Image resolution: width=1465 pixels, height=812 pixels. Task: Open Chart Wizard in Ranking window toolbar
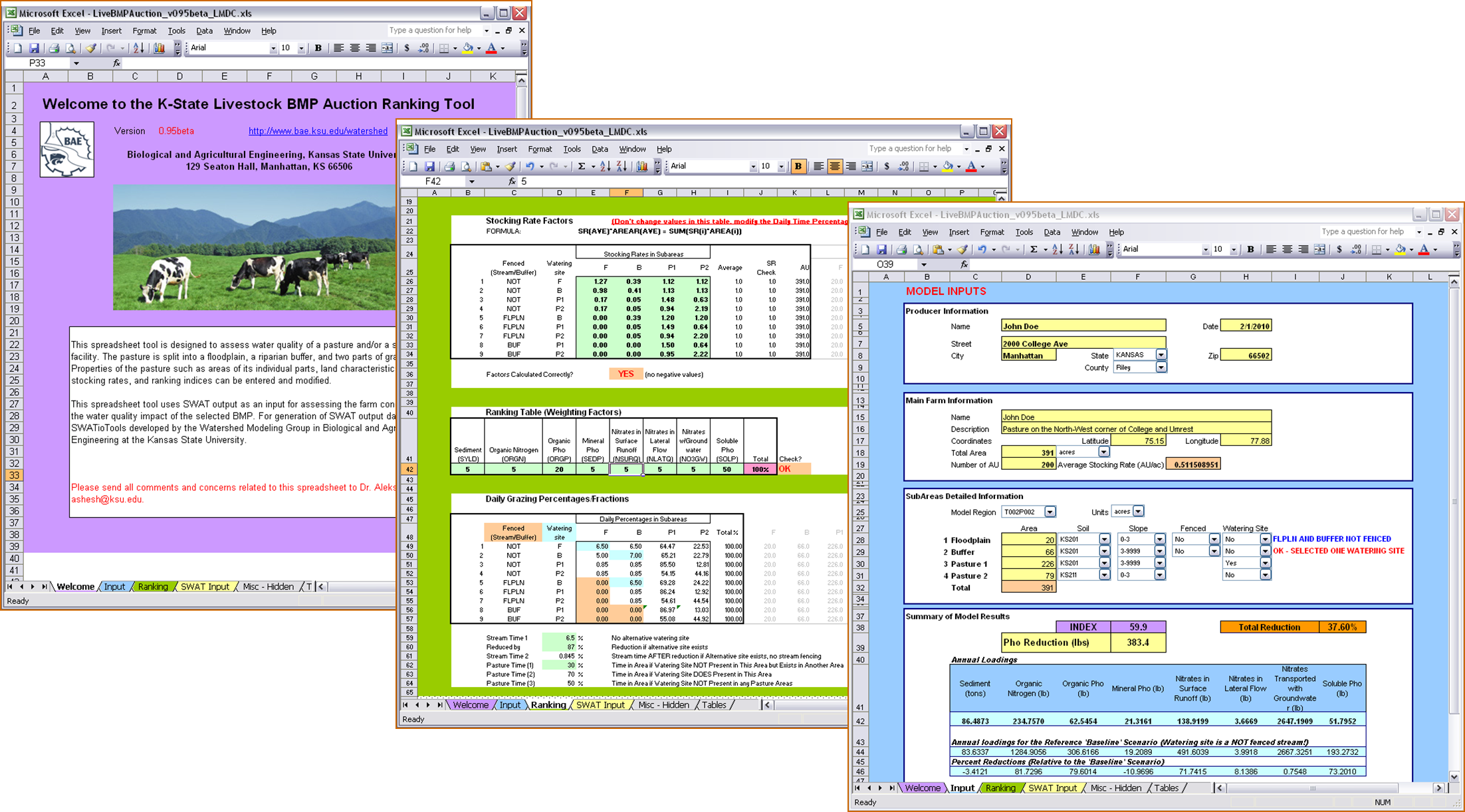(x=642, y=167)
